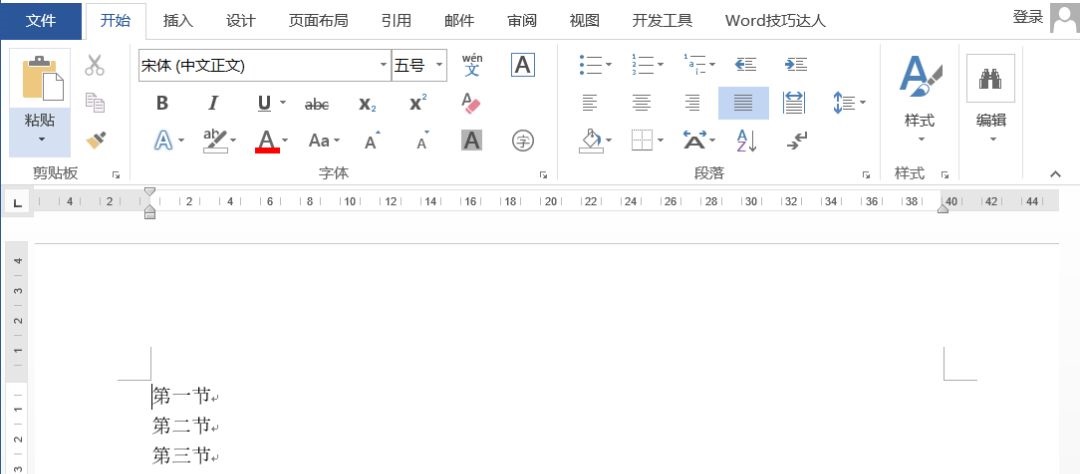Toggle Italic formatting
1080x474 pixels.
pyautogui.click(x=213, y=103)
